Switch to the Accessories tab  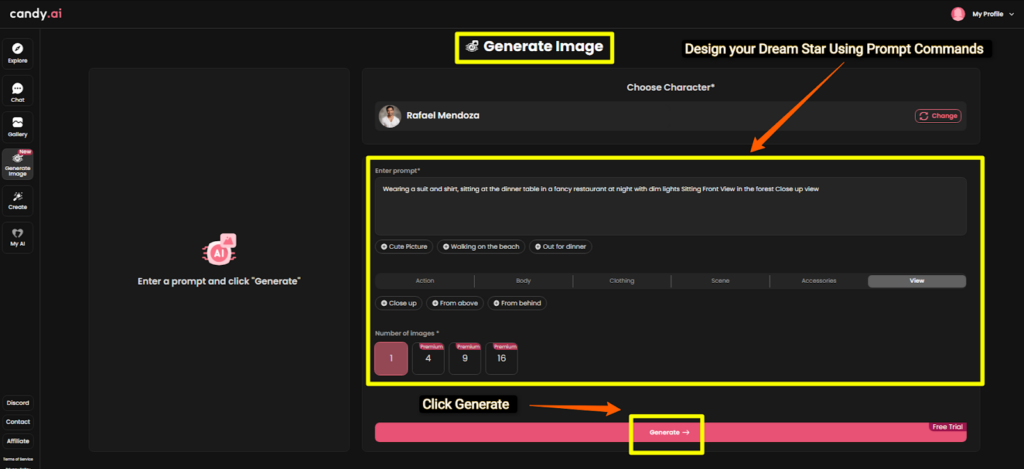(819, 281)
